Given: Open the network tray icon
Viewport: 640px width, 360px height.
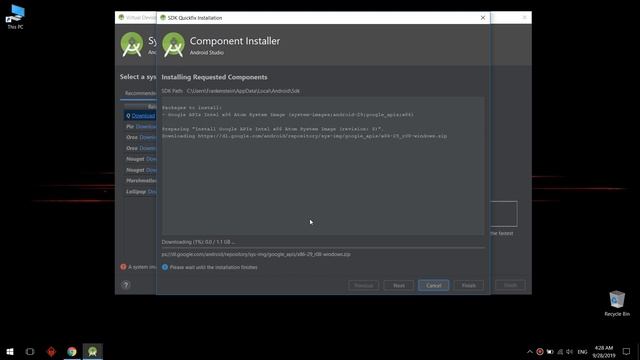Looking at the screenshot, I should click(560, 351).
